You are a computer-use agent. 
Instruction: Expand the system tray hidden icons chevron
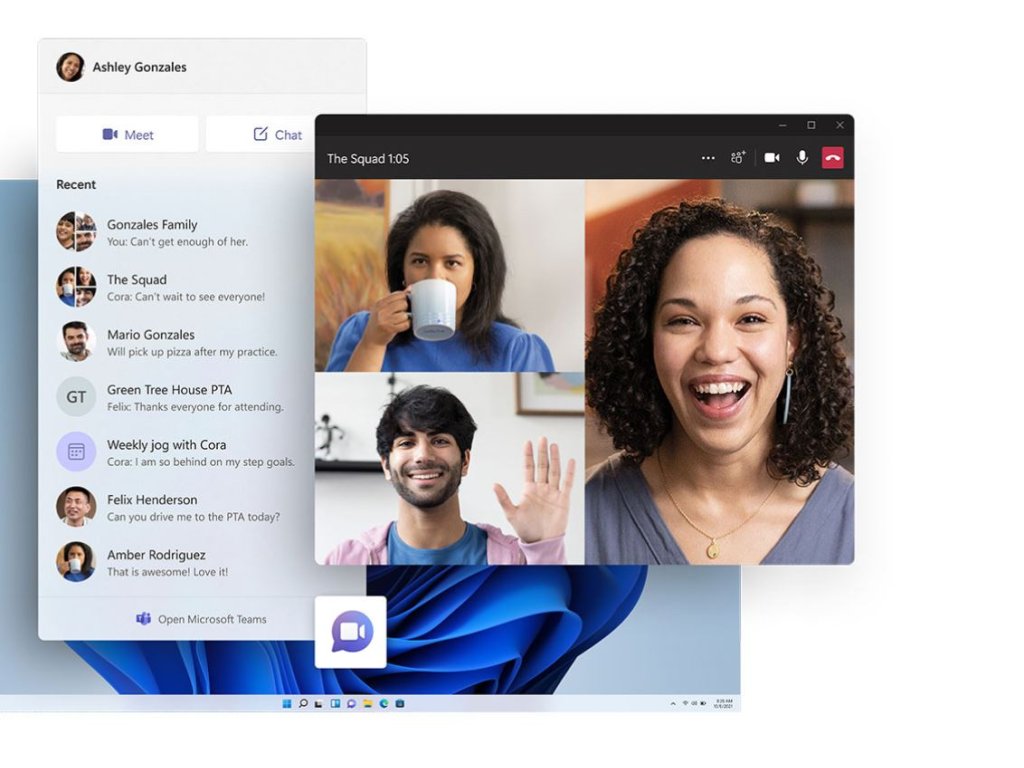672,704
